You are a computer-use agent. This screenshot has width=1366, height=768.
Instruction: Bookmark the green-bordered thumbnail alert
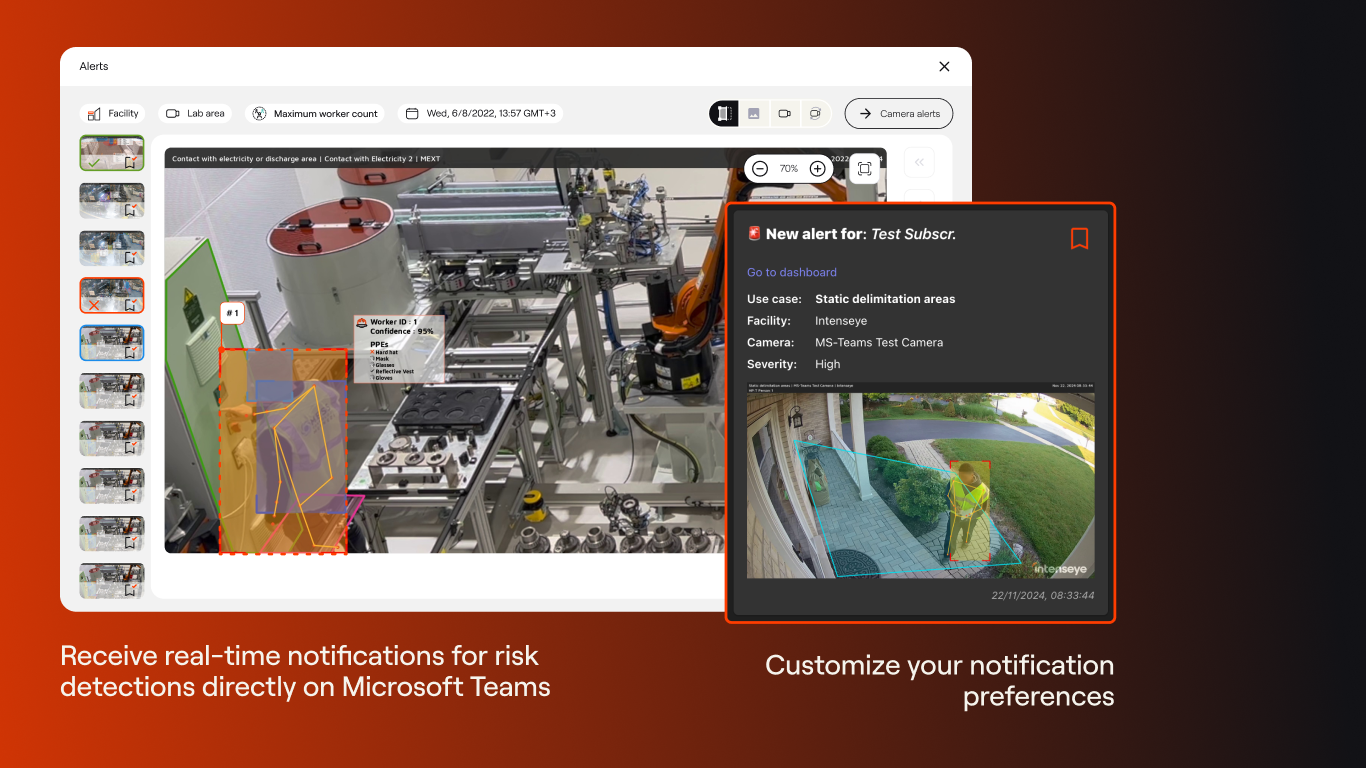click(x=130, y=161)
